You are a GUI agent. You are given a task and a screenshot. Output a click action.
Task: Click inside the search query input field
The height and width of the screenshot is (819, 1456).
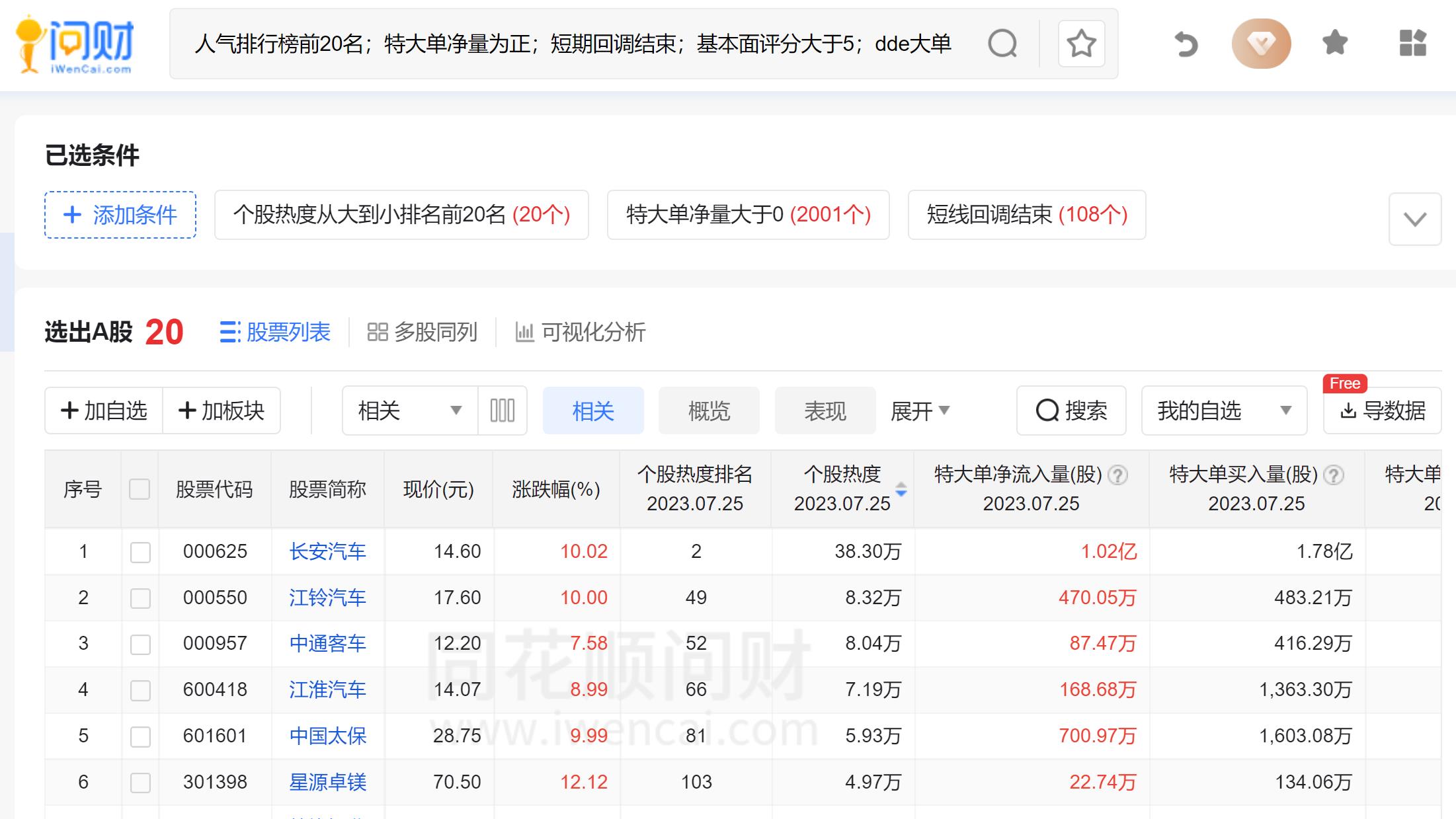tap(569, 44)
